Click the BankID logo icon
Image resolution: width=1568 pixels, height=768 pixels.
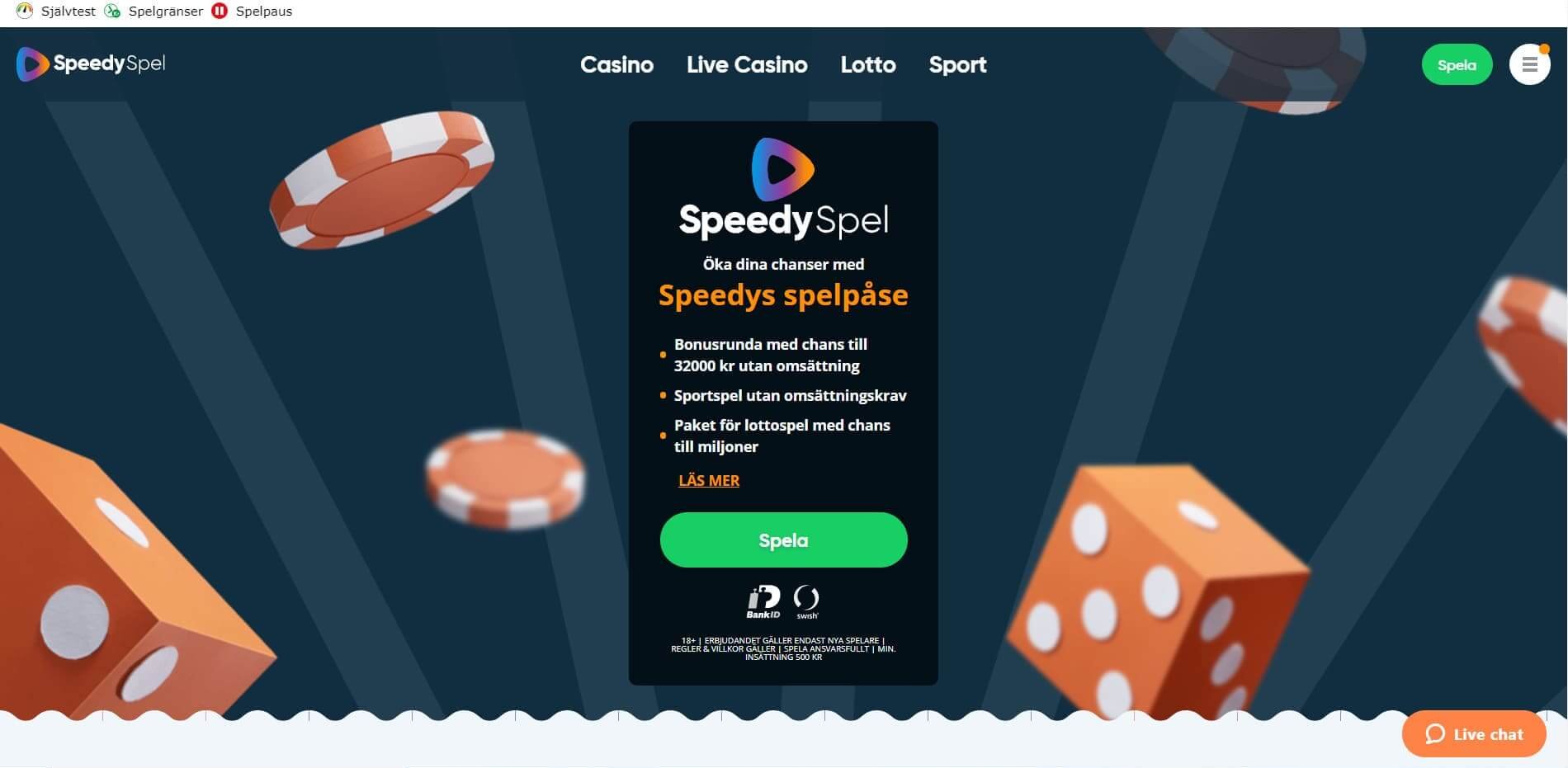point(763,601)
